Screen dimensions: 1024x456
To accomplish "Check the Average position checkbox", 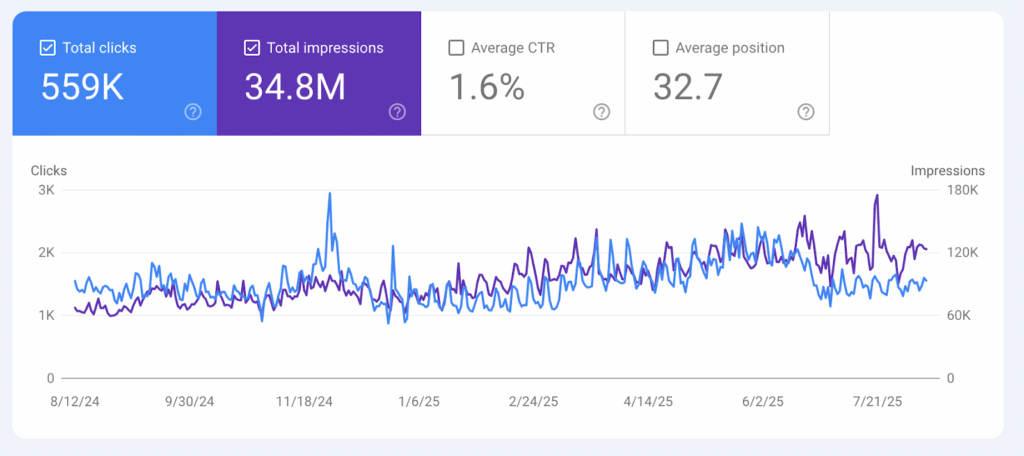I will click(660, 48).
